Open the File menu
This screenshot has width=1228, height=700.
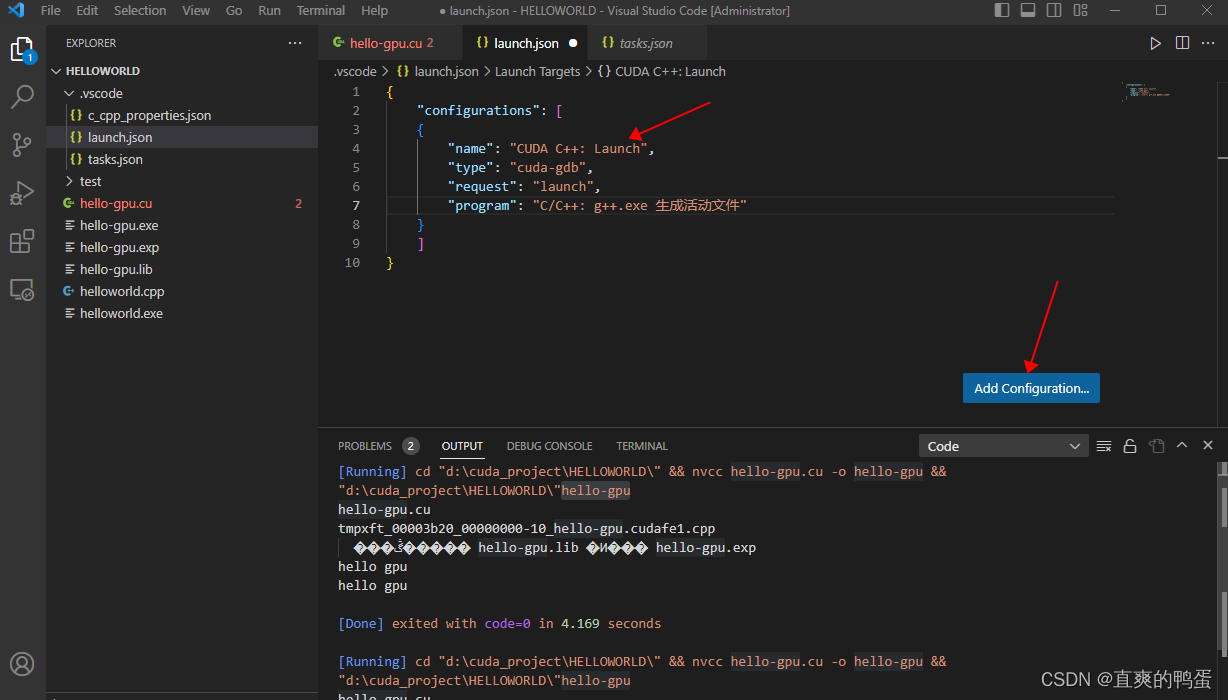coord(51,10)
